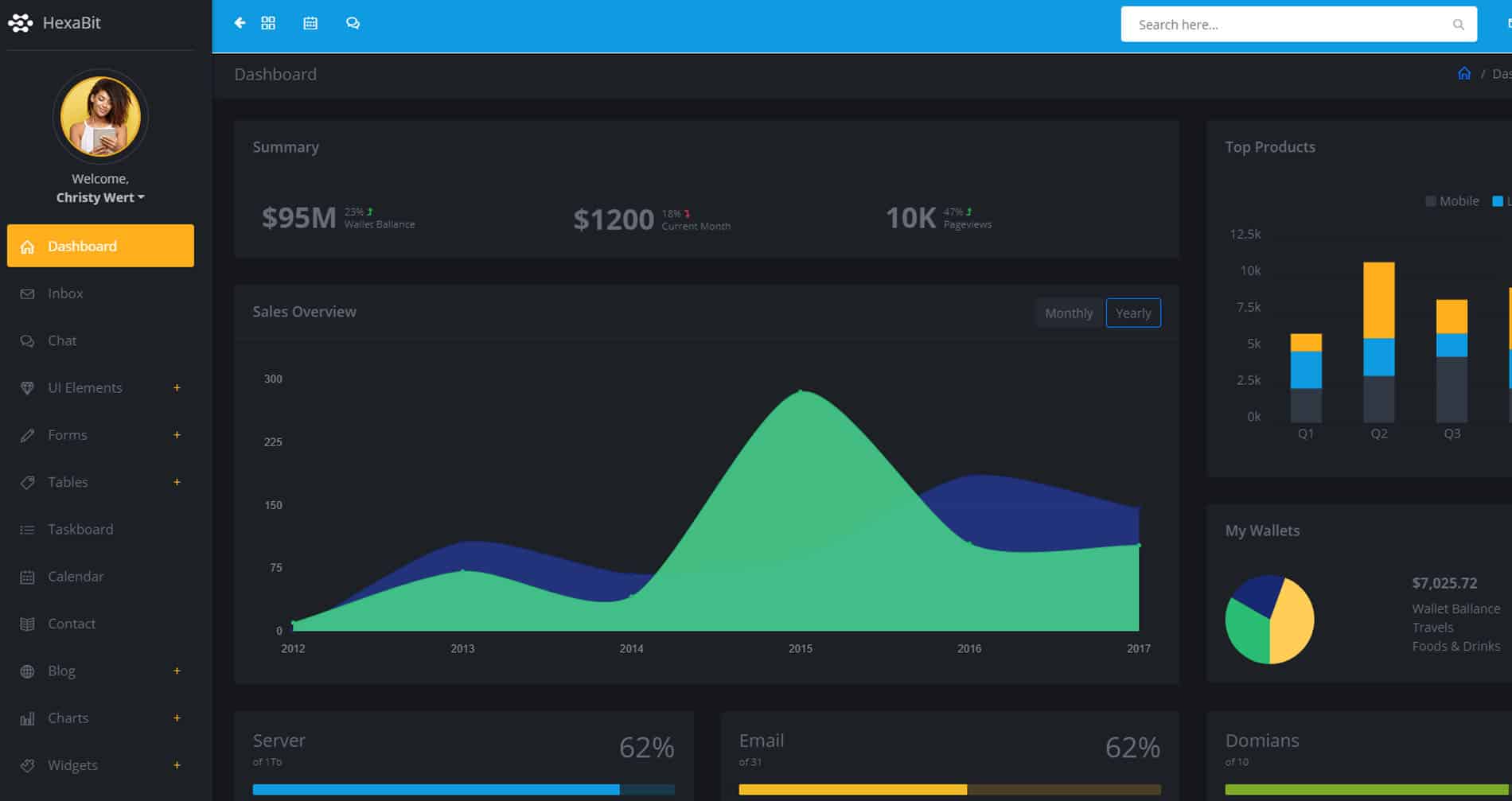Click the user profile avatar photo
1512x801 pixels.
100,116
